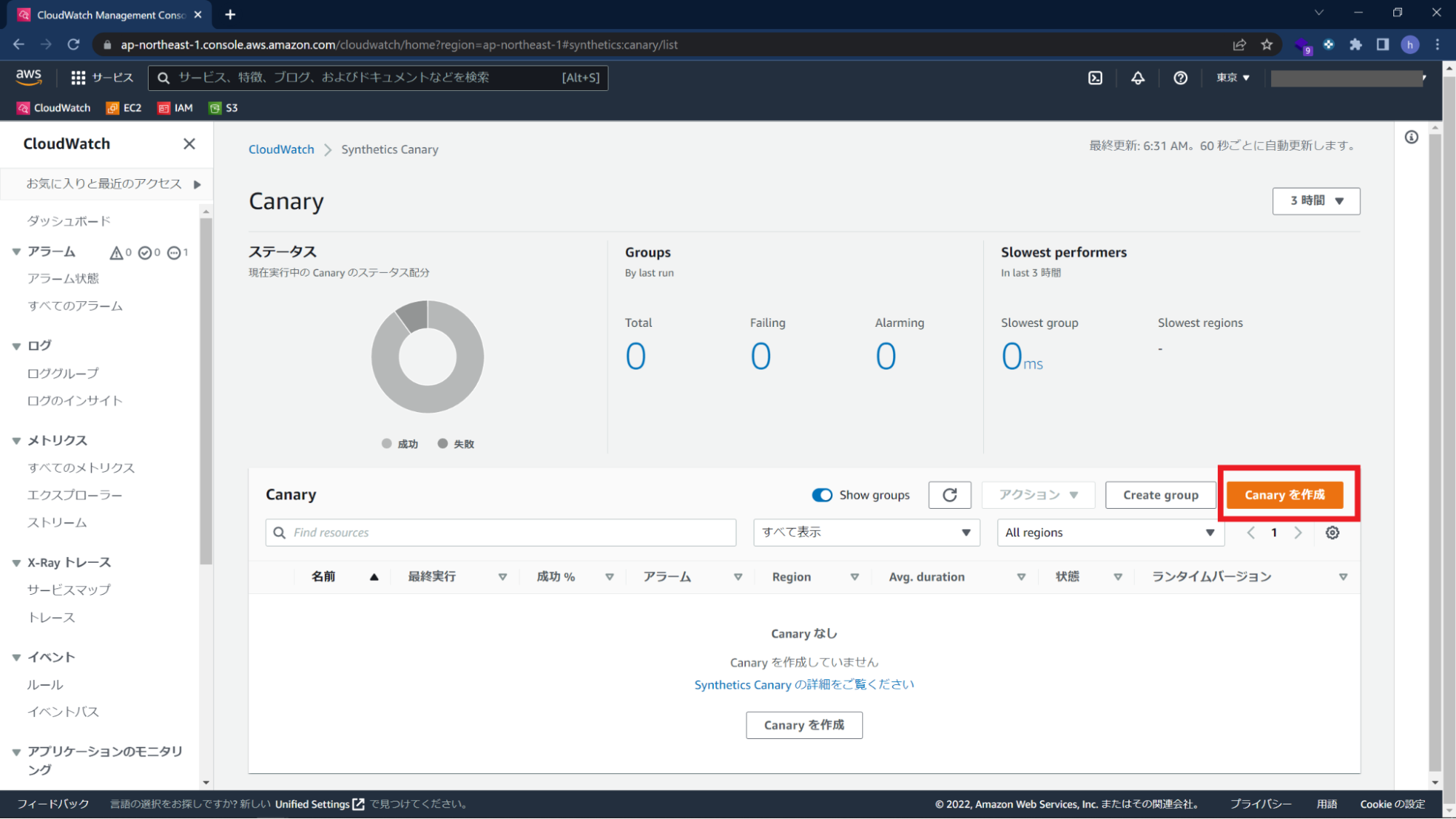Open Unified Settings external link icon
The height and width of the screenshot is (819, 1456).
coord(358,804)
